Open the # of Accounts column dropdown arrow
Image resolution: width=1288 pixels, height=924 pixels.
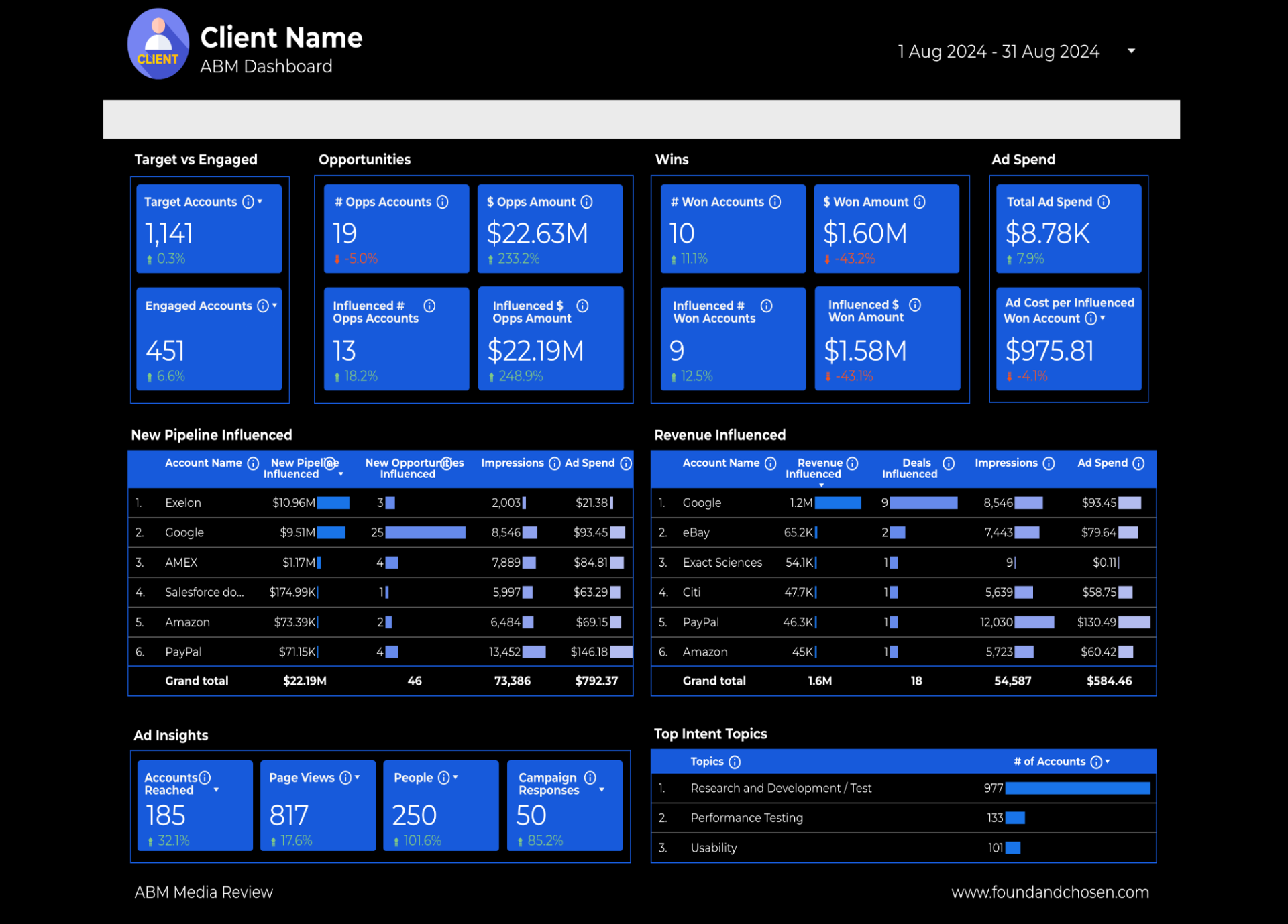point(1108,762)
